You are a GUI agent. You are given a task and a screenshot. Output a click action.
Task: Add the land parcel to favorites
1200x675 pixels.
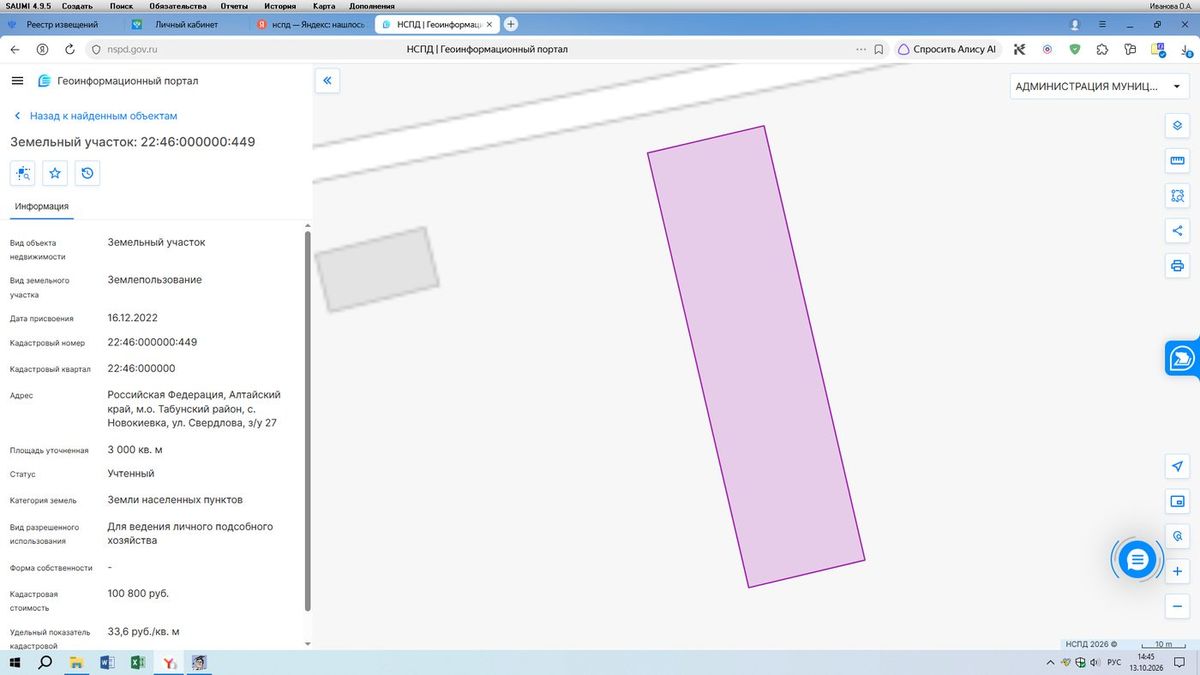[x=55, y=173]
